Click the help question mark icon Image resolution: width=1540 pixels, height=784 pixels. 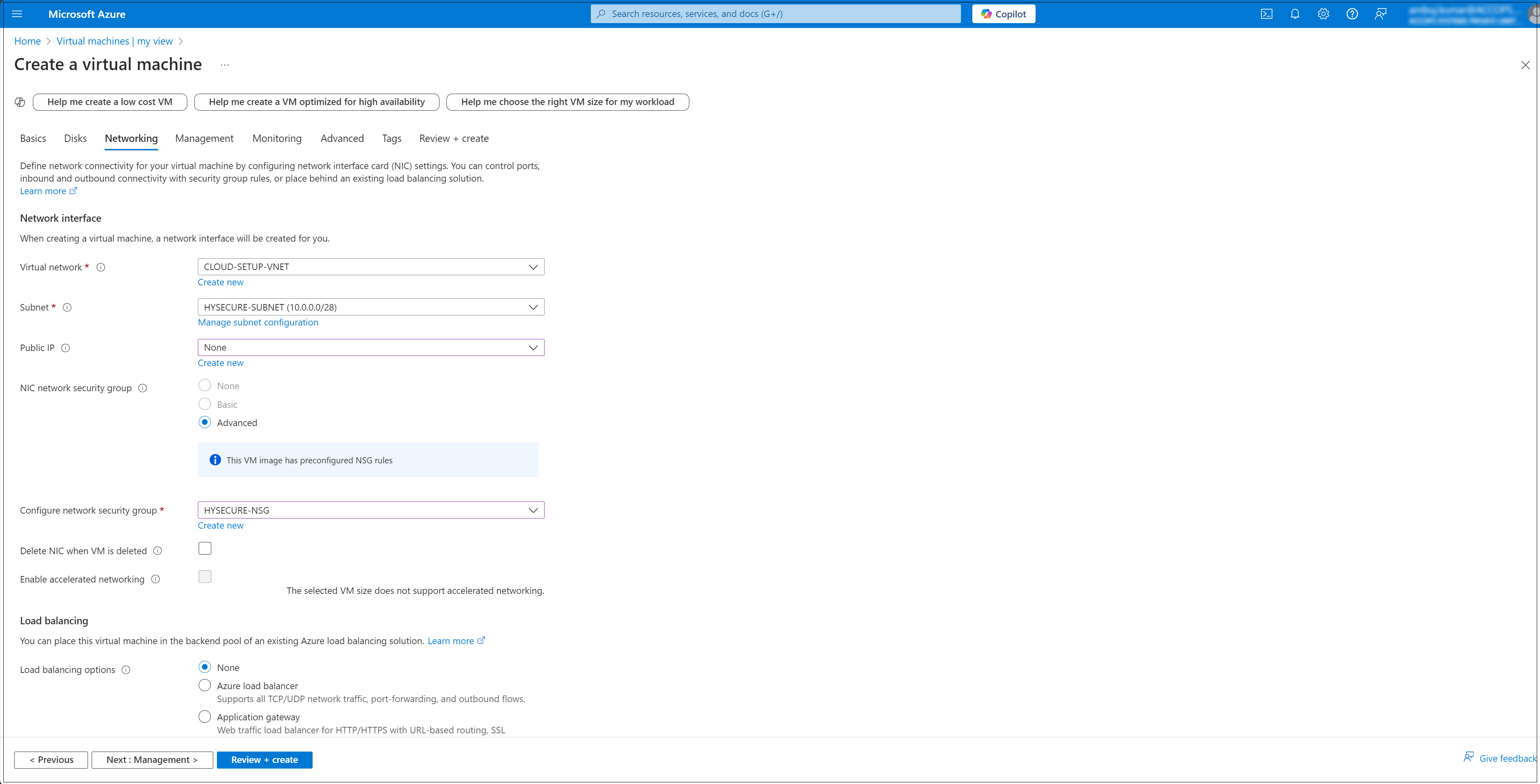[x=1352, y=14]
